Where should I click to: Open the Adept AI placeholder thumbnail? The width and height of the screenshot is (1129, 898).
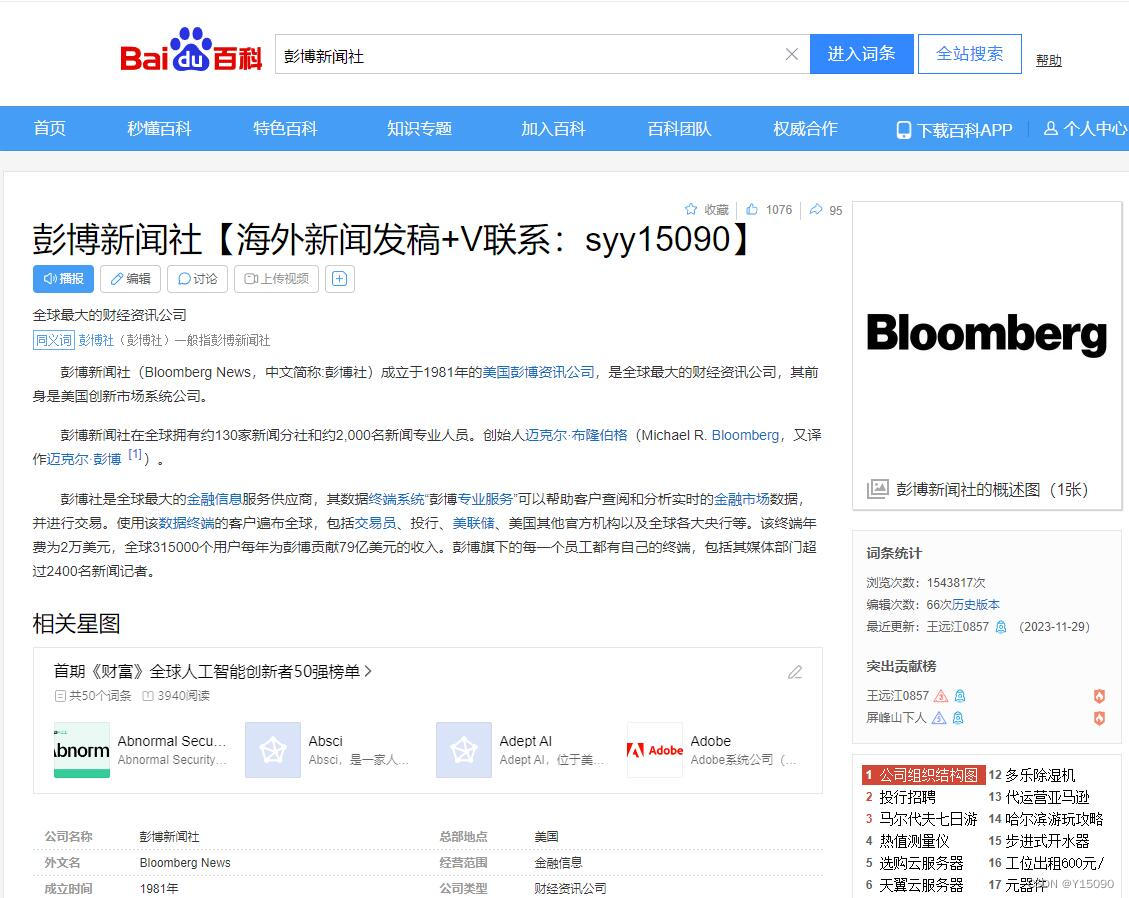point(464,750)
